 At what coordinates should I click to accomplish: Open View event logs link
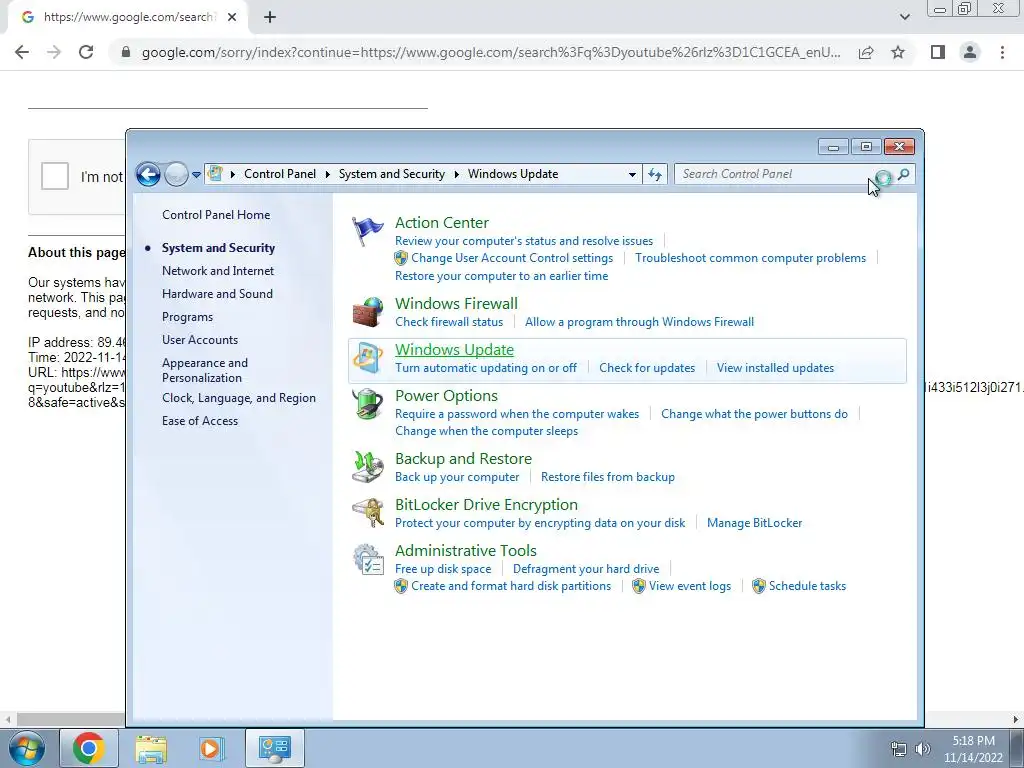coord(690,586)
